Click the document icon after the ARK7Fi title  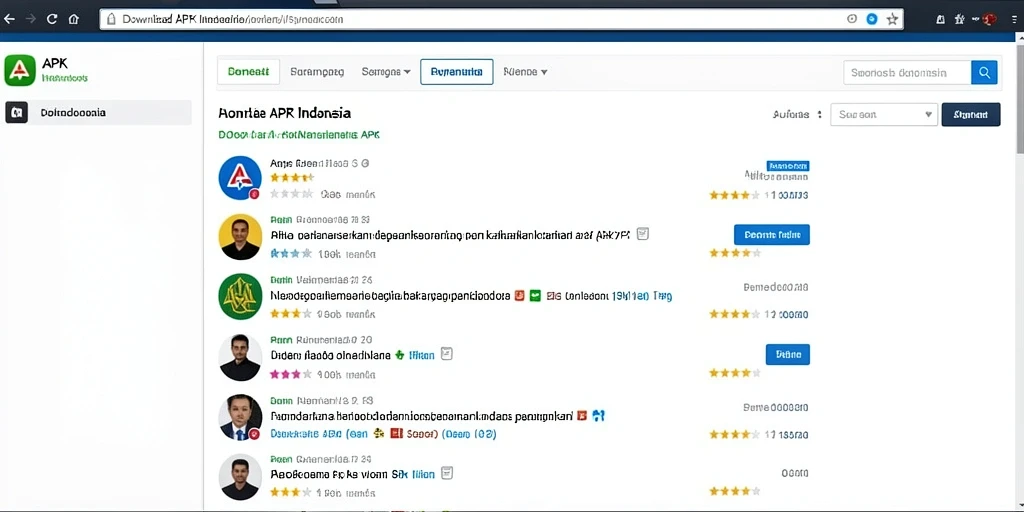(x=643, y=234)
